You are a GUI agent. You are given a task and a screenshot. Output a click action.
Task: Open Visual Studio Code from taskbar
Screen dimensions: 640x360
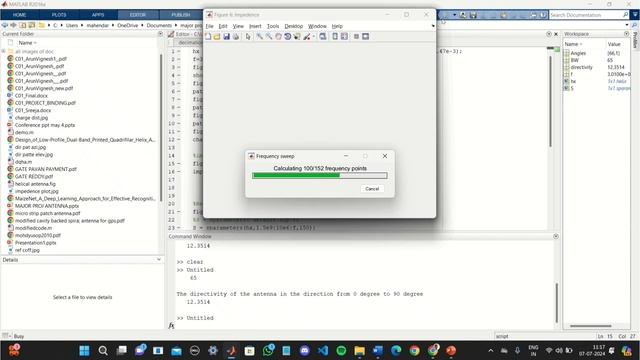coord(323,351)
